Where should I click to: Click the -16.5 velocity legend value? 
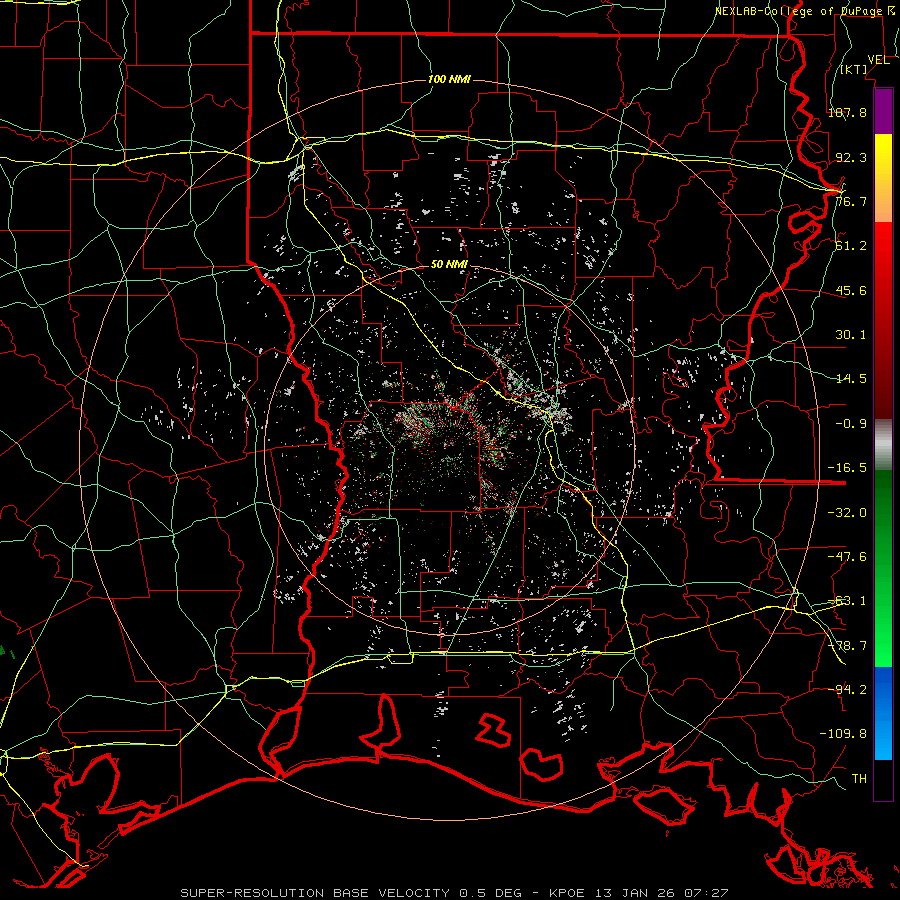pos(847,468)
